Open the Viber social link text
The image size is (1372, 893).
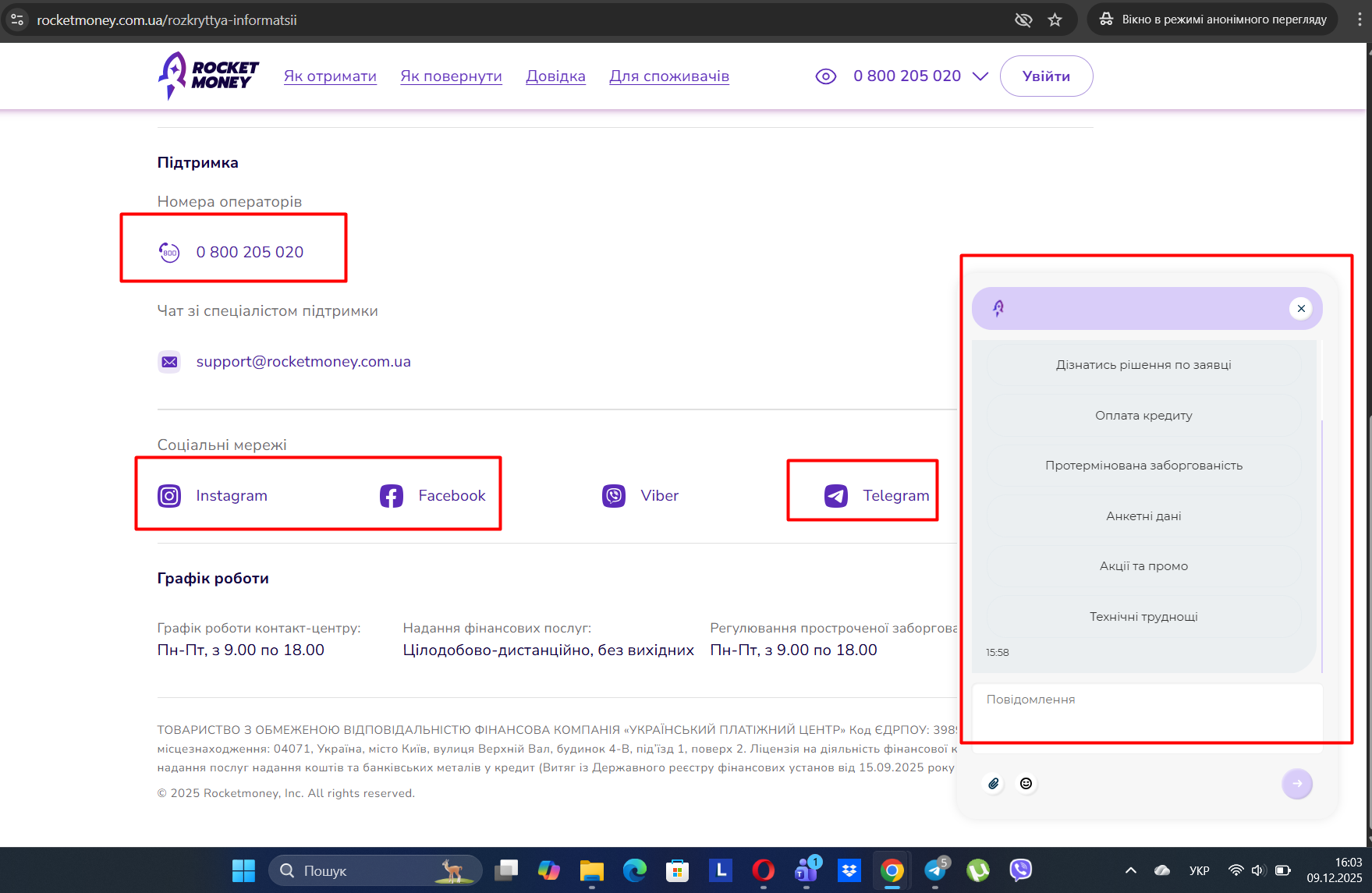point(660,496)
